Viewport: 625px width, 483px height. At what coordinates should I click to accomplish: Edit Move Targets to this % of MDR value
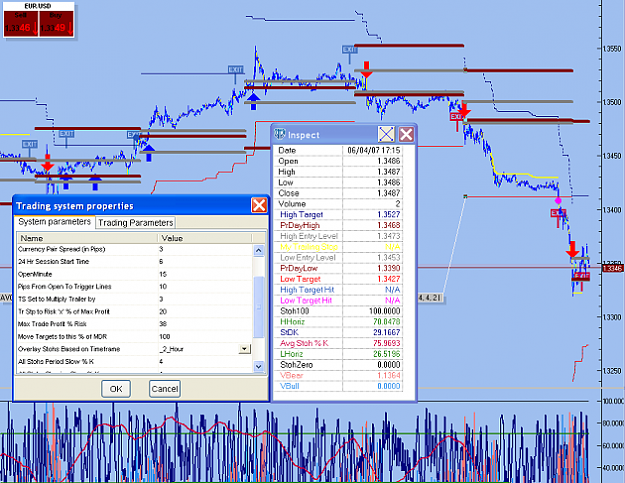(205, 337)
